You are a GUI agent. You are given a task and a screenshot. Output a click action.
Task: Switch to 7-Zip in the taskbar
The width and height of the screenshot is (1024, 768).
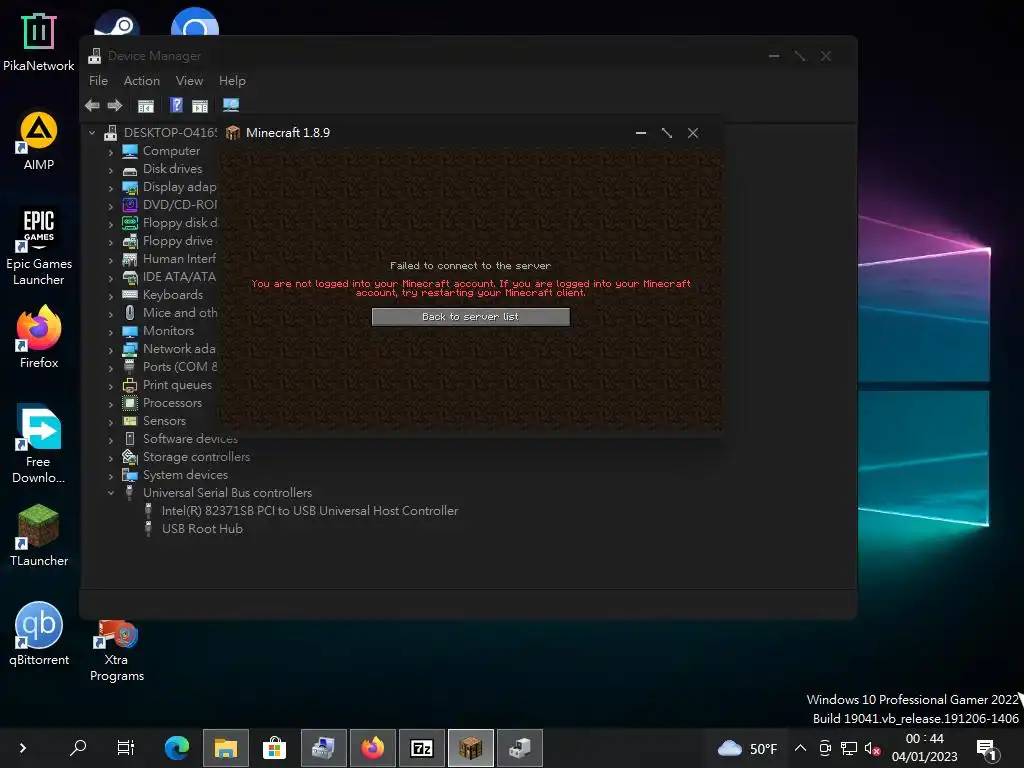coord(422,748)
